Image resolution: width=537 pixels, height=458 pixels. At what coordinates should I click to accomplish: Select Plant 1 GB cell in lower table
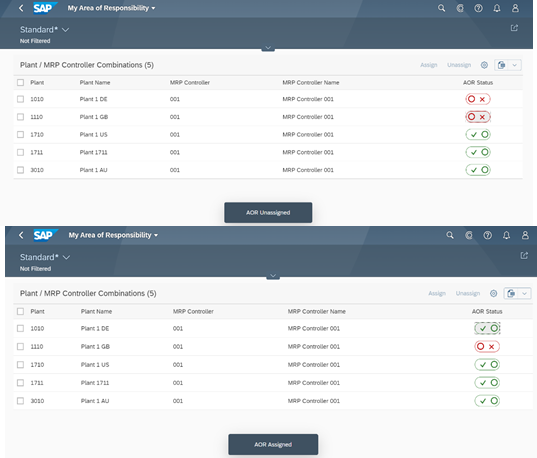point(95,346)
